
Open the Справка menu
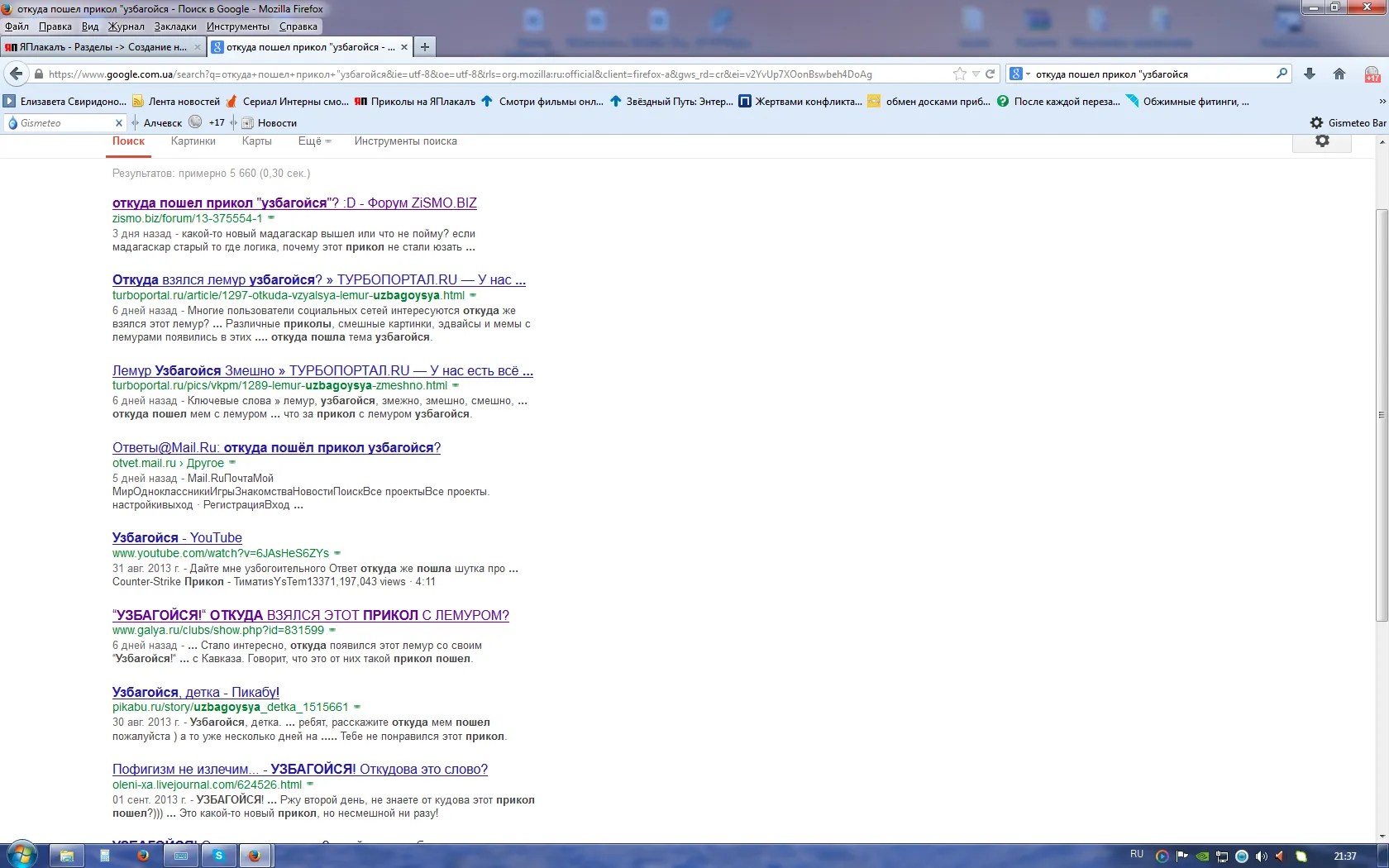tap(298, 26)
